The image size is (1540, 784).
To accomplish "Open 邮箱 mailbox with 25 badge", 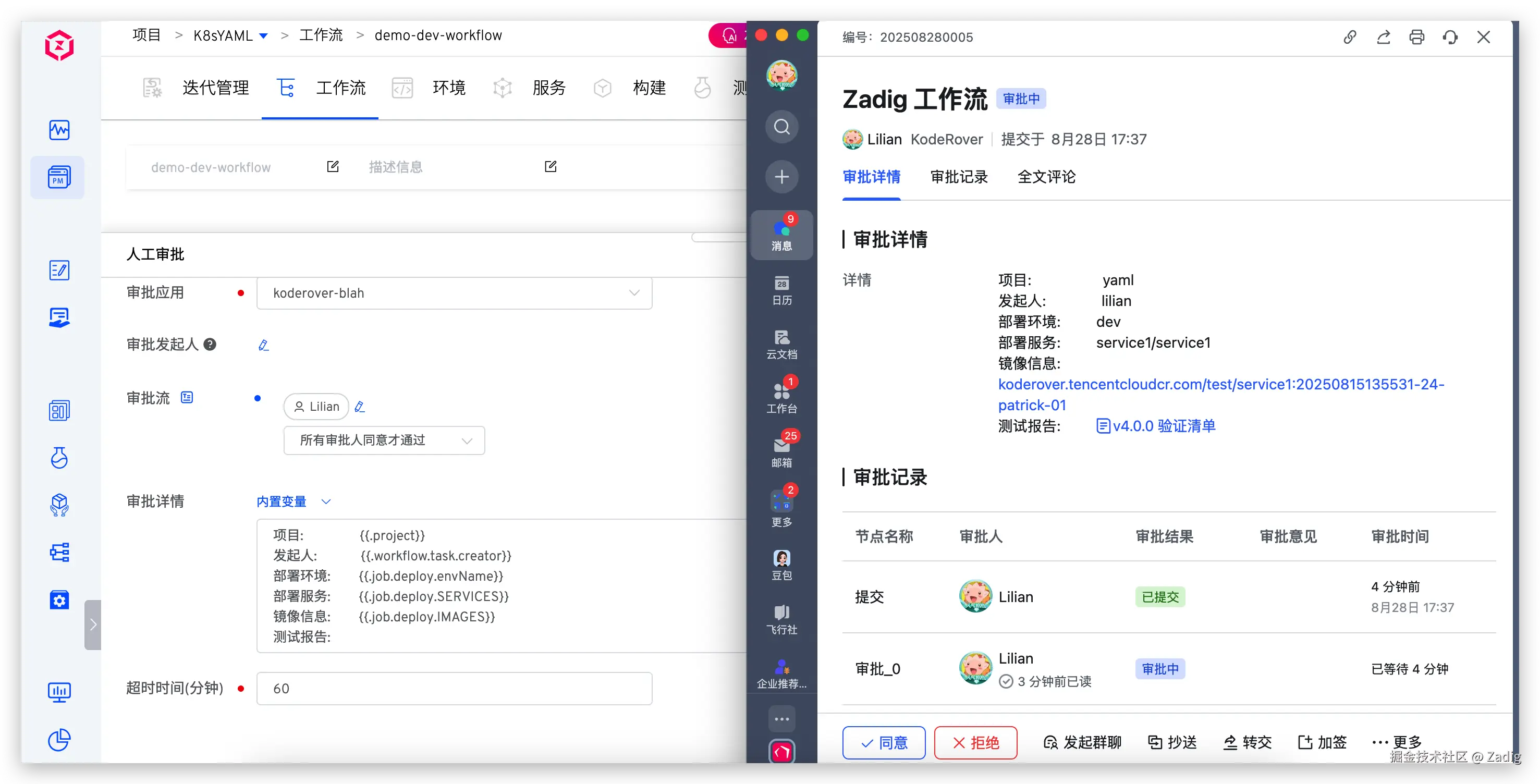I will click(x=781, y=452).
